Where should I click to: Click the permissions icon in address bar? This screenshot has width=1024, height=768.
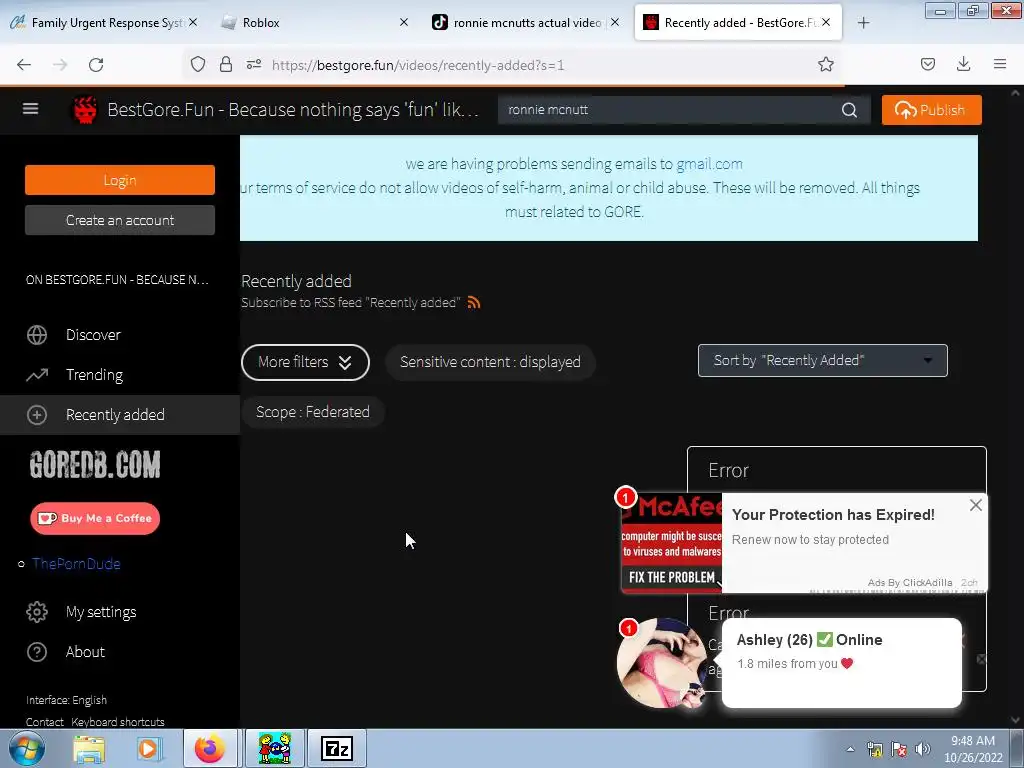[x=254, y=64]
